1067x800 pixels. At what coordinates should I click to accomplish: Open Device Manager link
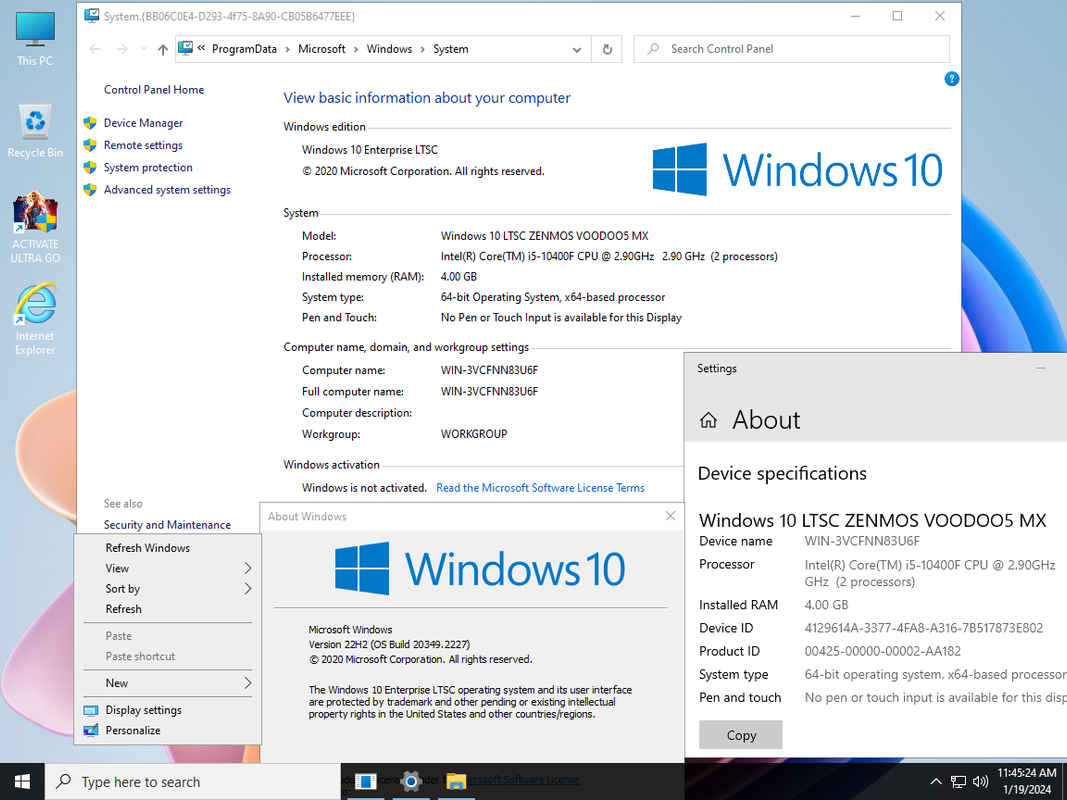(x=143, y=123)
